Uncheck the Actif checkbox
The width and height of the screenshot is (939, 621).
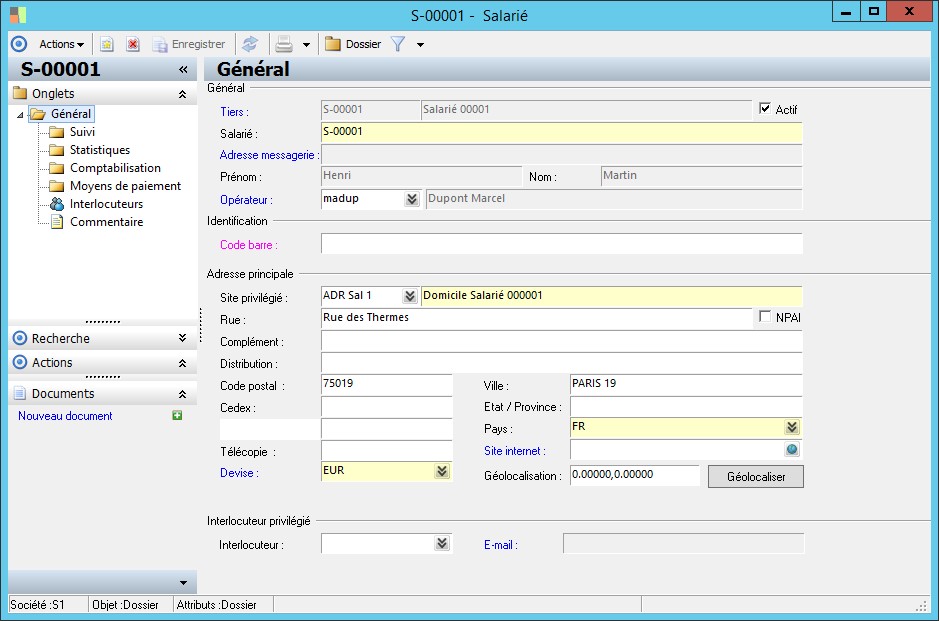click(x=766, y=109)
